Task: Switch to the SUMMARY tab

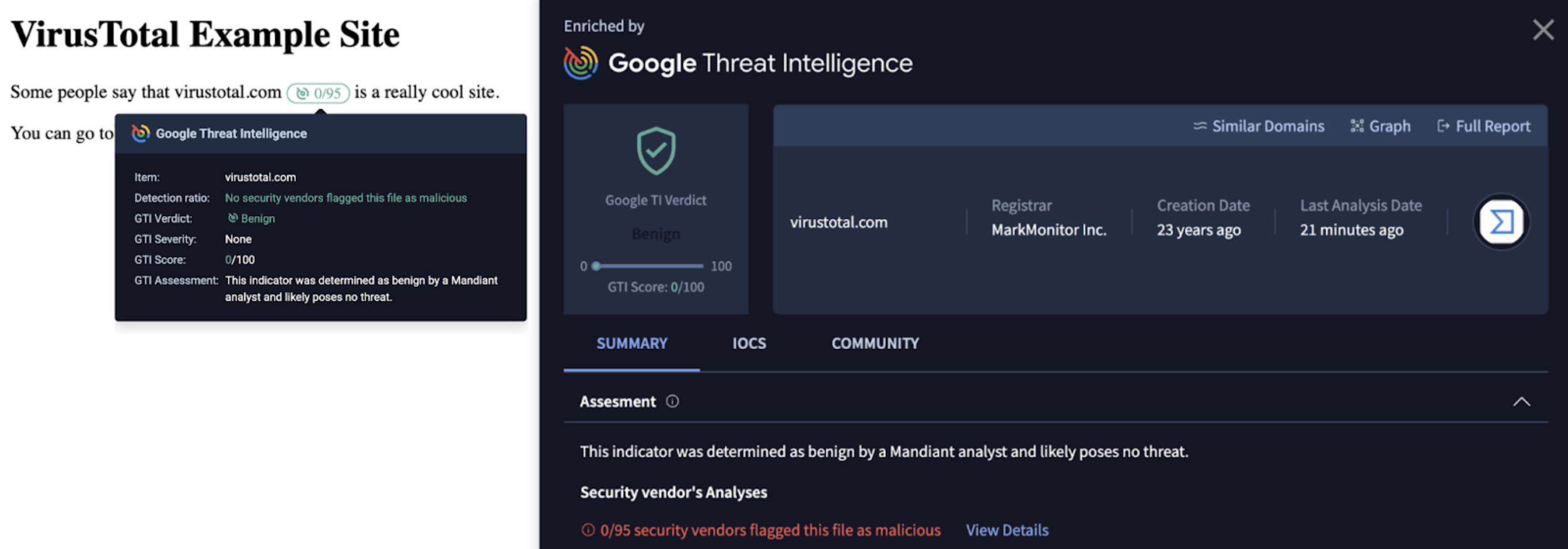Action: pos(632,343)
